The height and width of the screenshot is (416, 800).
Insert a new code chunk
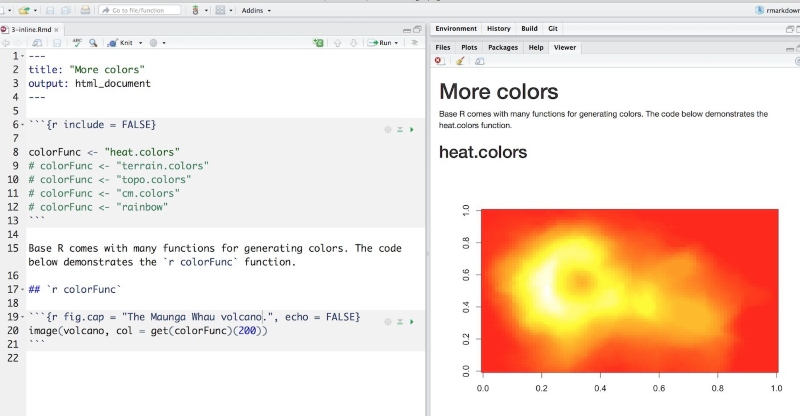click(318, 43)
